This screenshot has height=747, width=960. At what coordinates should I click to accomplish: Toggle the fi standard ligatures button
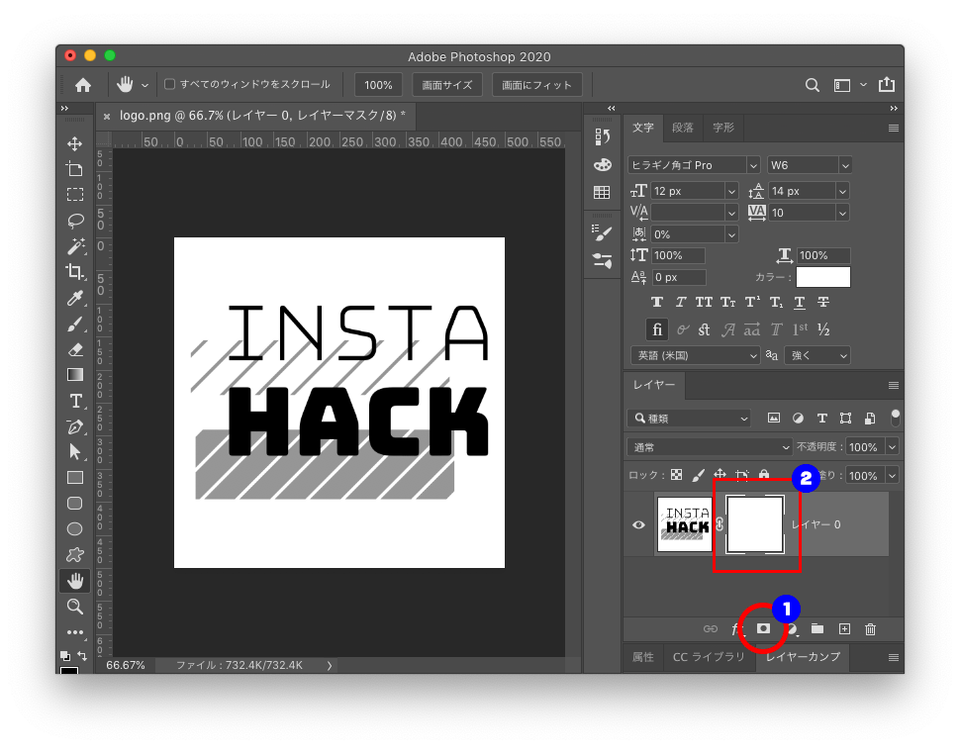pos(657,329)
